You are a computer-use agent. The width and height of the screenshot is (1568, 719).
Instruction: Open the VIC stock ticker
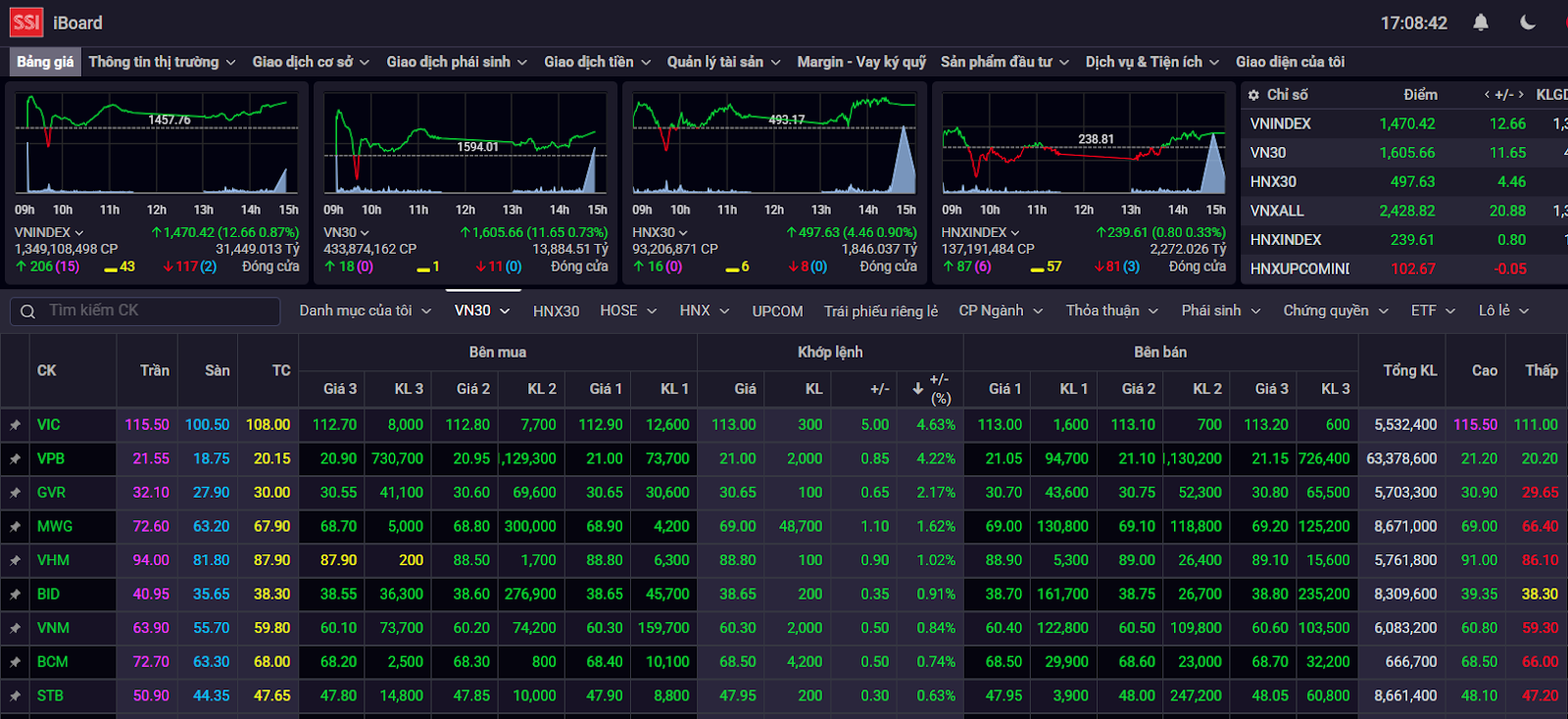coord(49,425)
